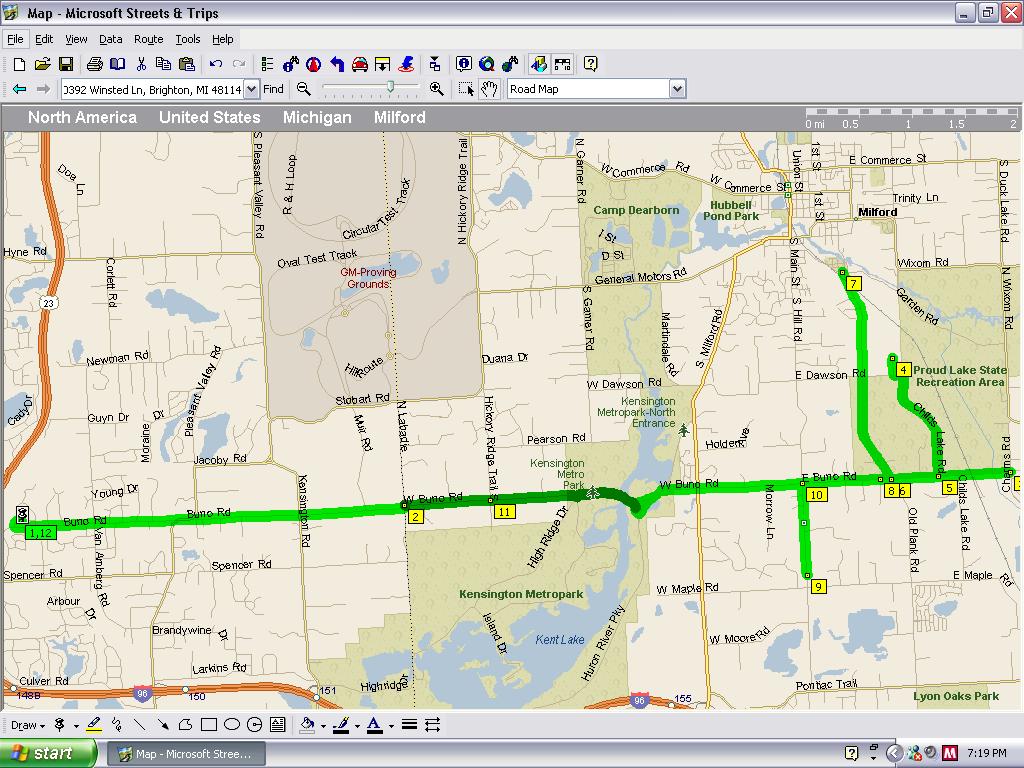Show hidden tray icons chevron
The image size is (1024, 768).
[895, 754]
